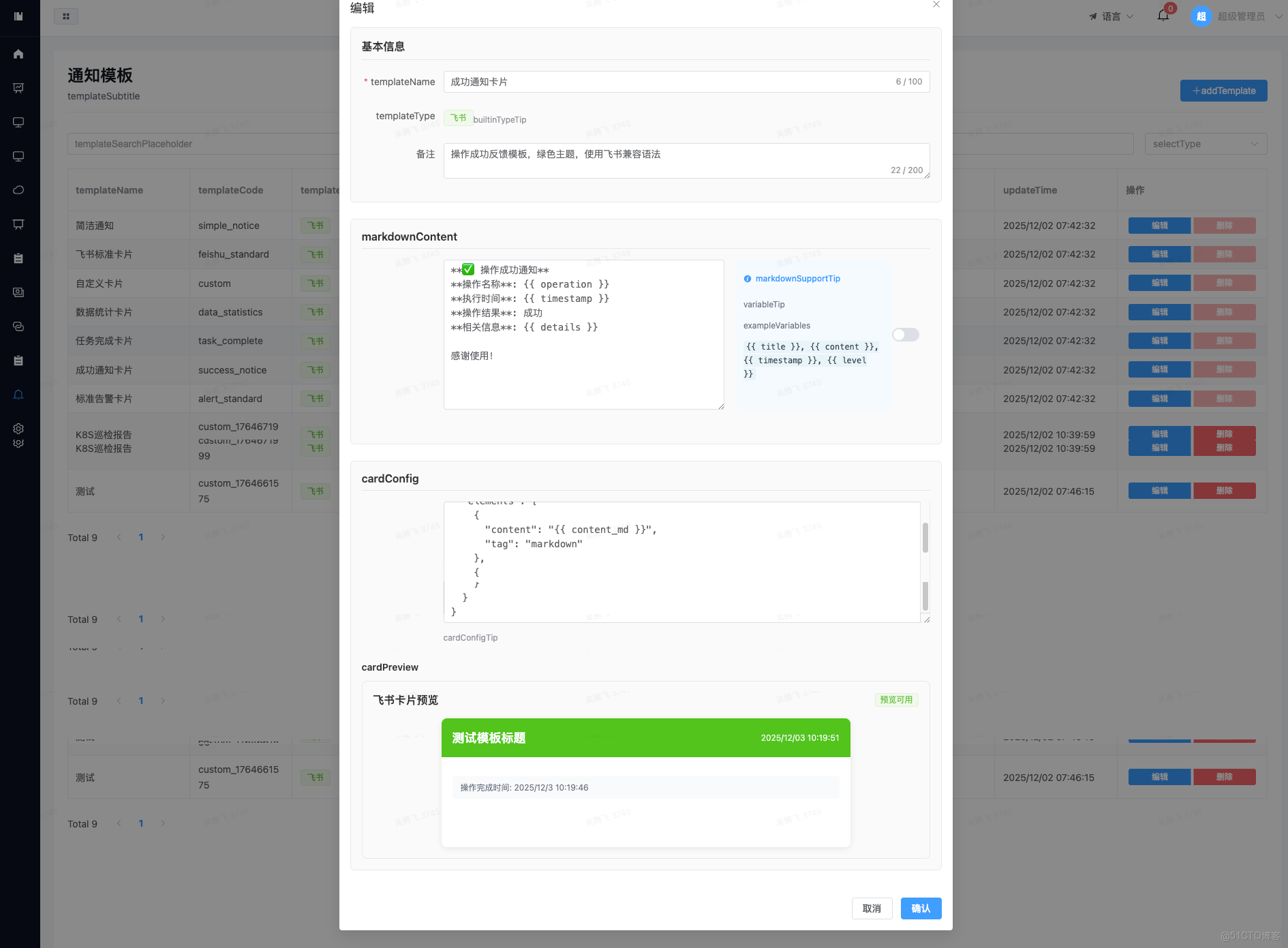Click the cloud icon in the sidebar
1288x948 pixels.
pos(18,190)
